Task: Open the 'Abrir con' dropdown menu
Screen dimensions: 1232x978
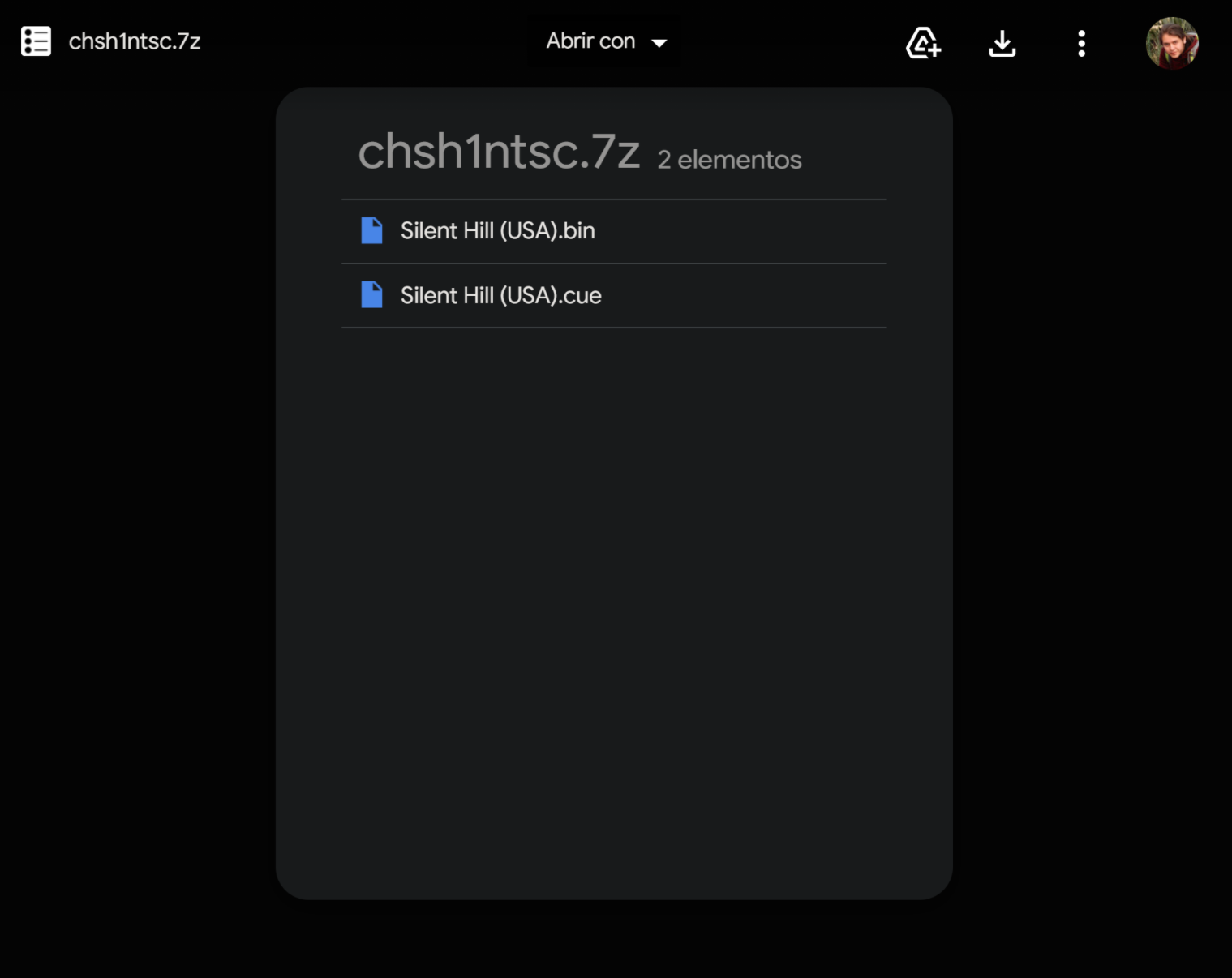Action: tap(607, 41)
